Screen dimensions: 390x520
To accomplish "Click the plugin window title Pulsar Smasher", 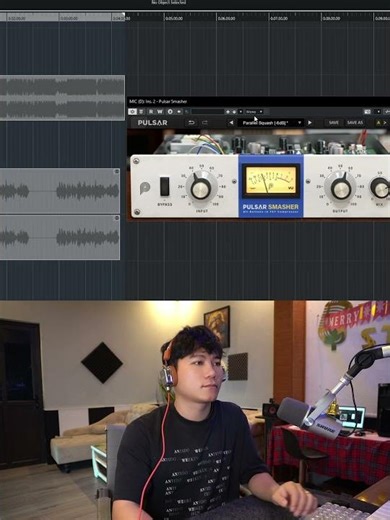I will tap(158, 101).
